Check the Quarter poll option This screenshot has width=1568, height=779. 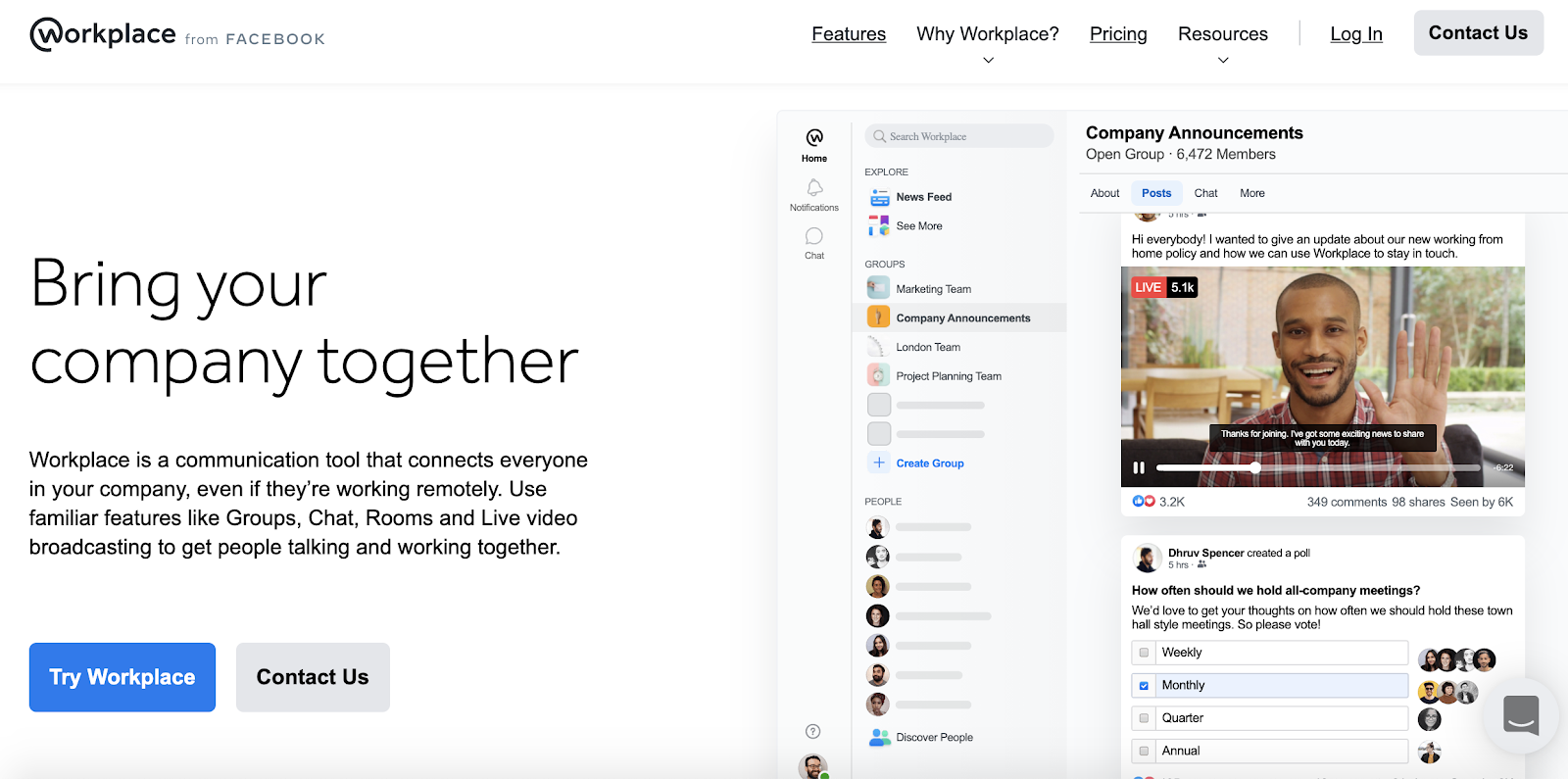tap(1144, 718)
